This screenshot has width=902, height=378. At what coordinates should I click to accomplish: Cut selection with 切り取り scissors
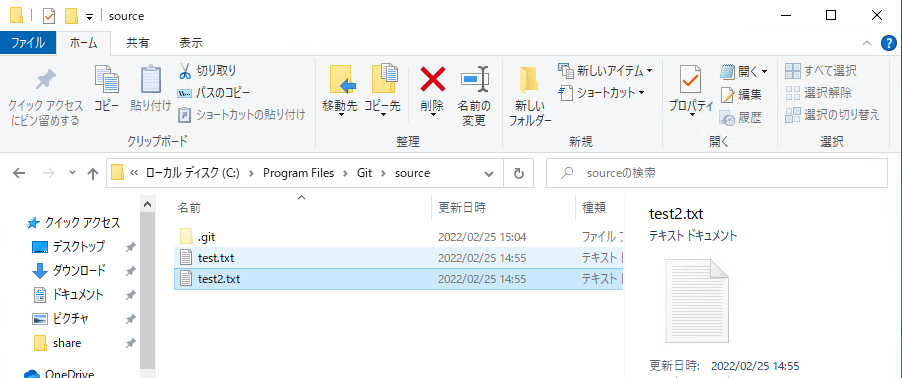point(208,71)
